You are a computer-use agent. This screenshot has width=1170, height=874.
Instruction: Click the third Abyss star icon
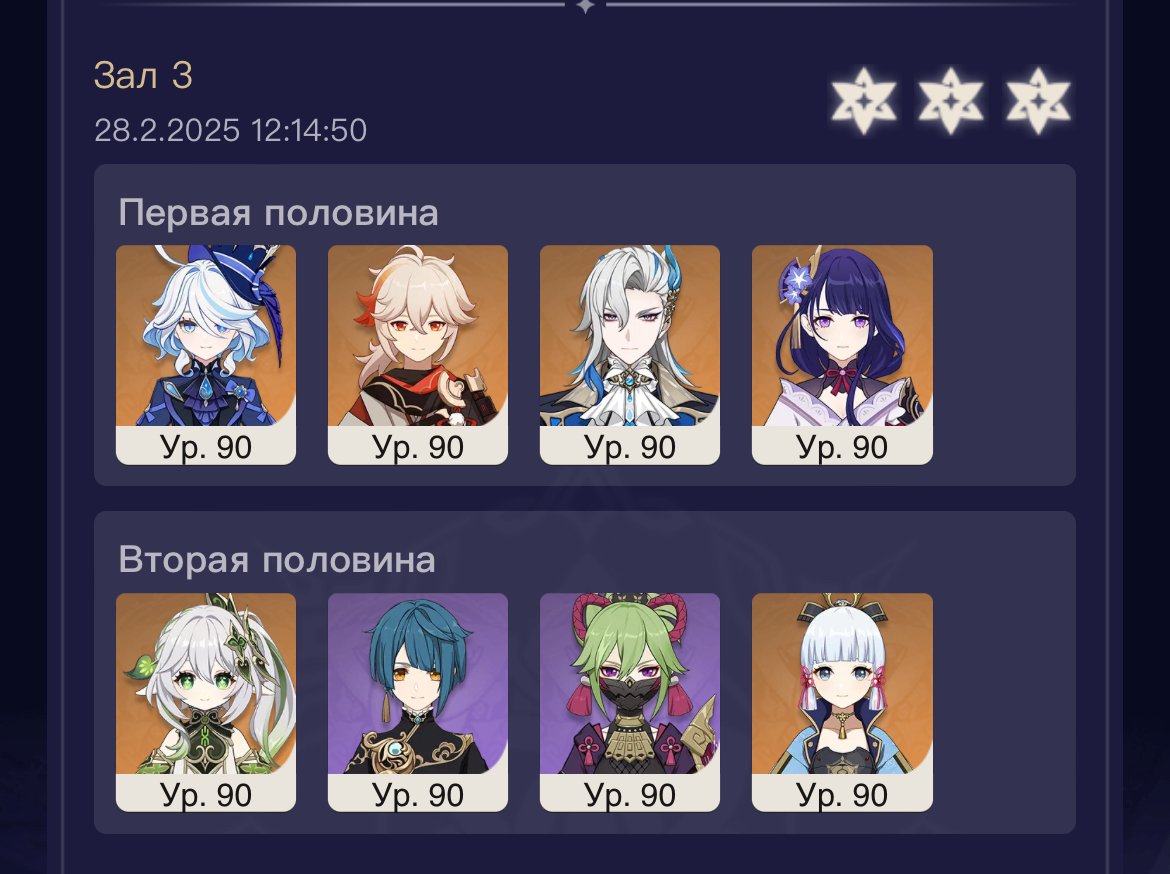(1038, 101)
